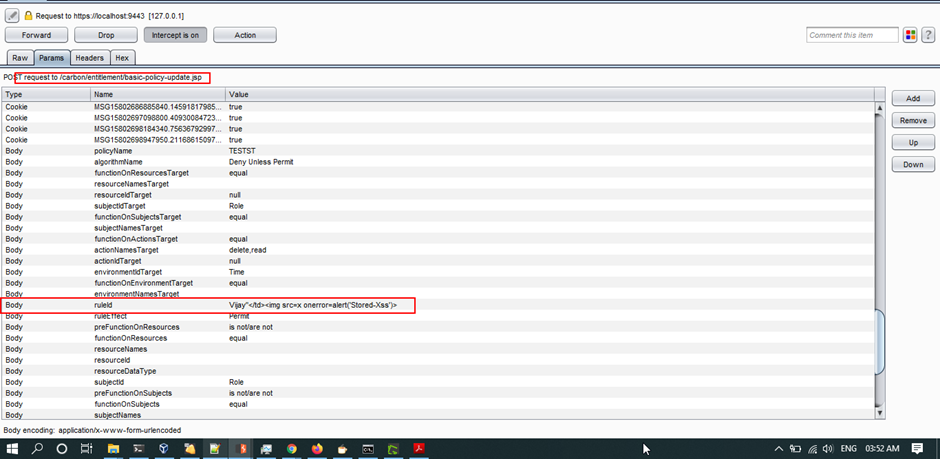The image size is (940, 459).
Task: Click the padlock HTTPS icon
Action: coord(28,16)
